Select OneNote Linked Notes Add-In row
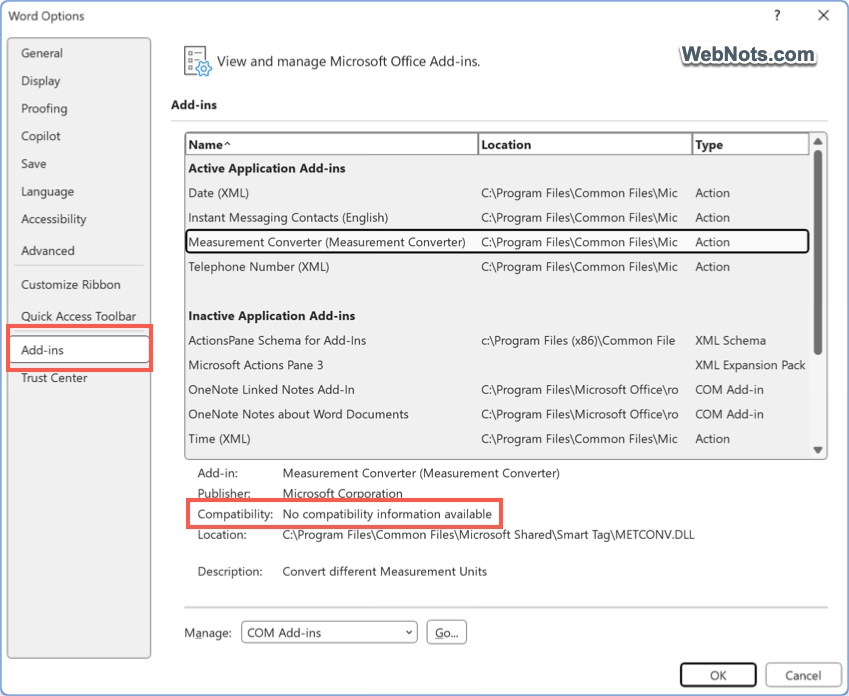The image size is (849, 696). 497,389
